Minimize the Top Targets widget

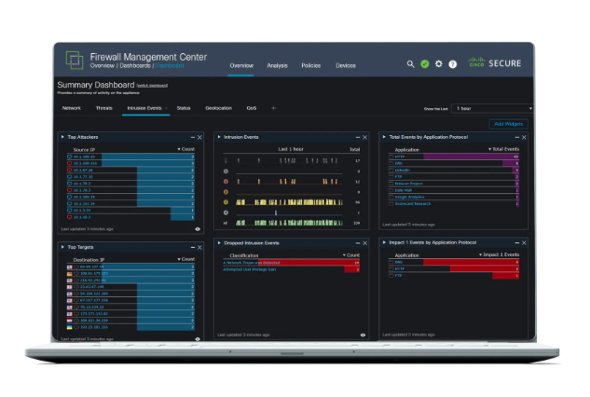tap(193, 247)
